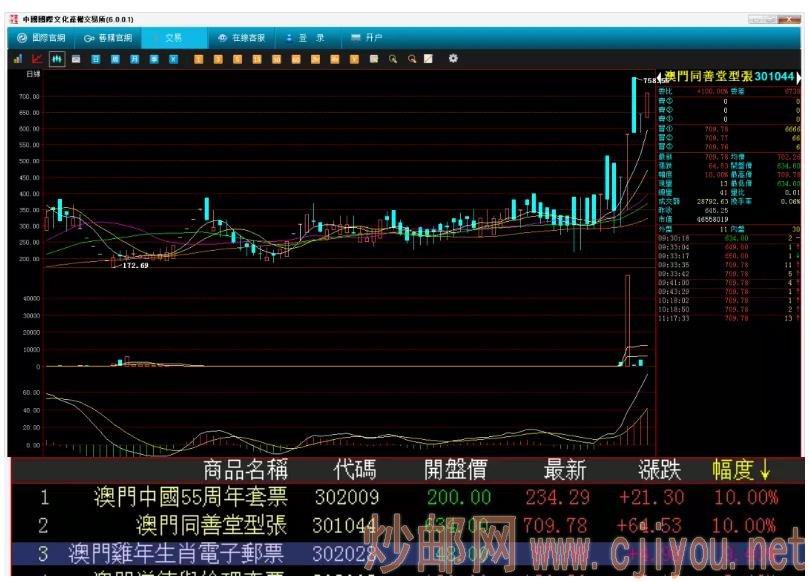The height and width of the screenshot is (582, 809).
Task: Click the 開盤價 column header
Action: pyautogui.click(x=456, y=470)
